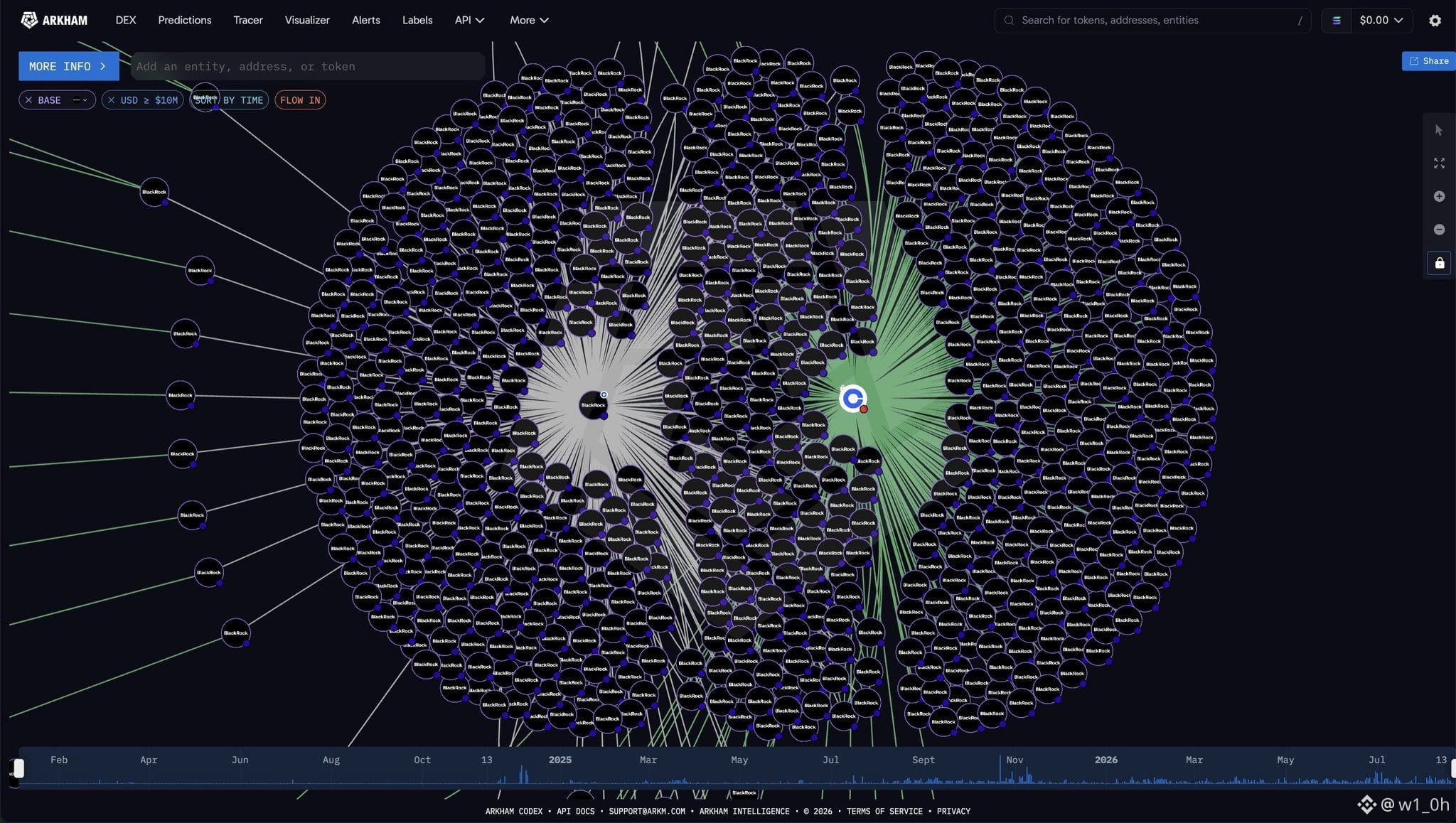Click the 2026 label on the timeline
1456x823 pixels.
[x=1106, y=760]
